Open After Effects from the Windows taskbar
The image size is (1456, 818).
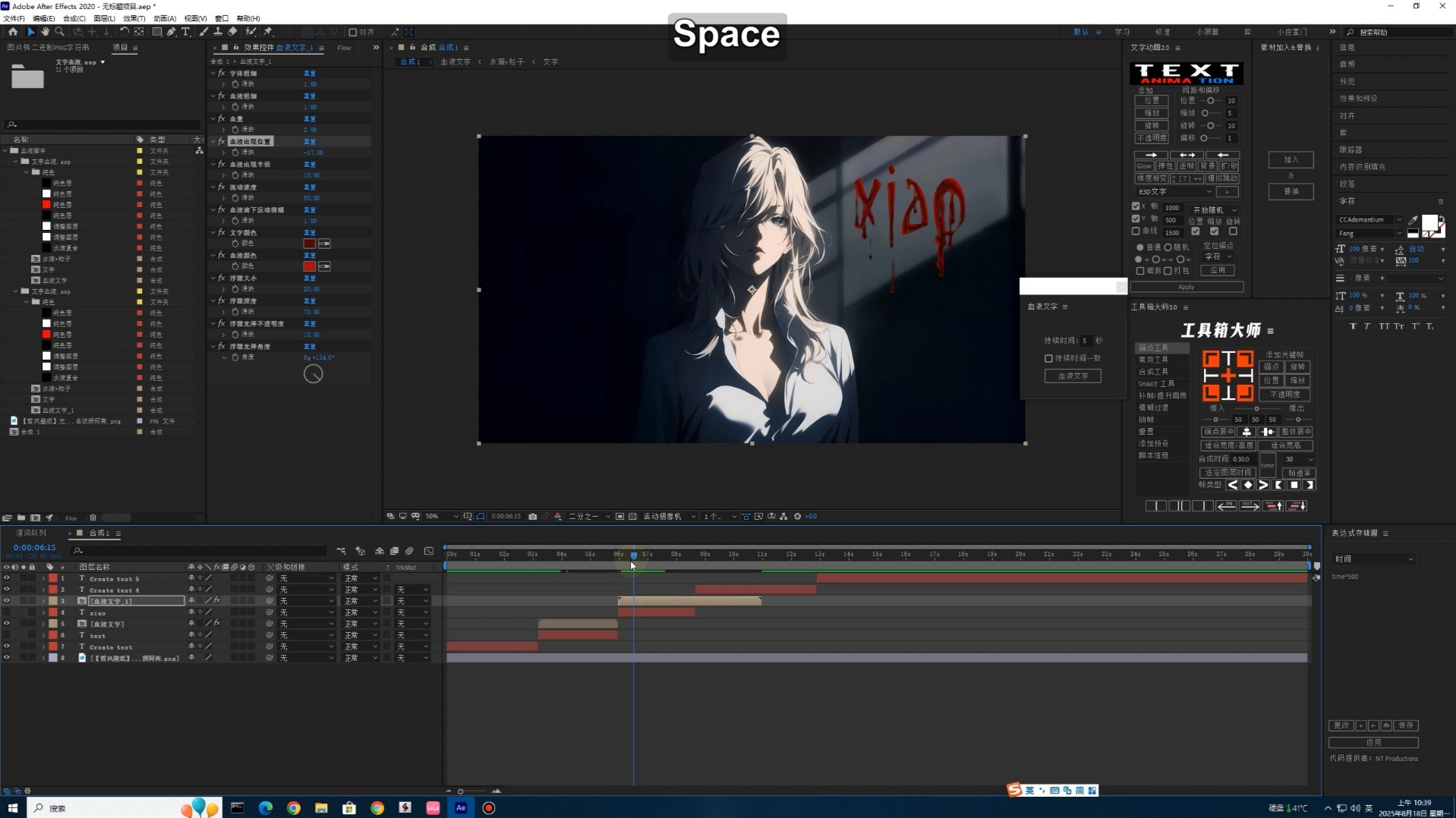click(x=461, y=808)
